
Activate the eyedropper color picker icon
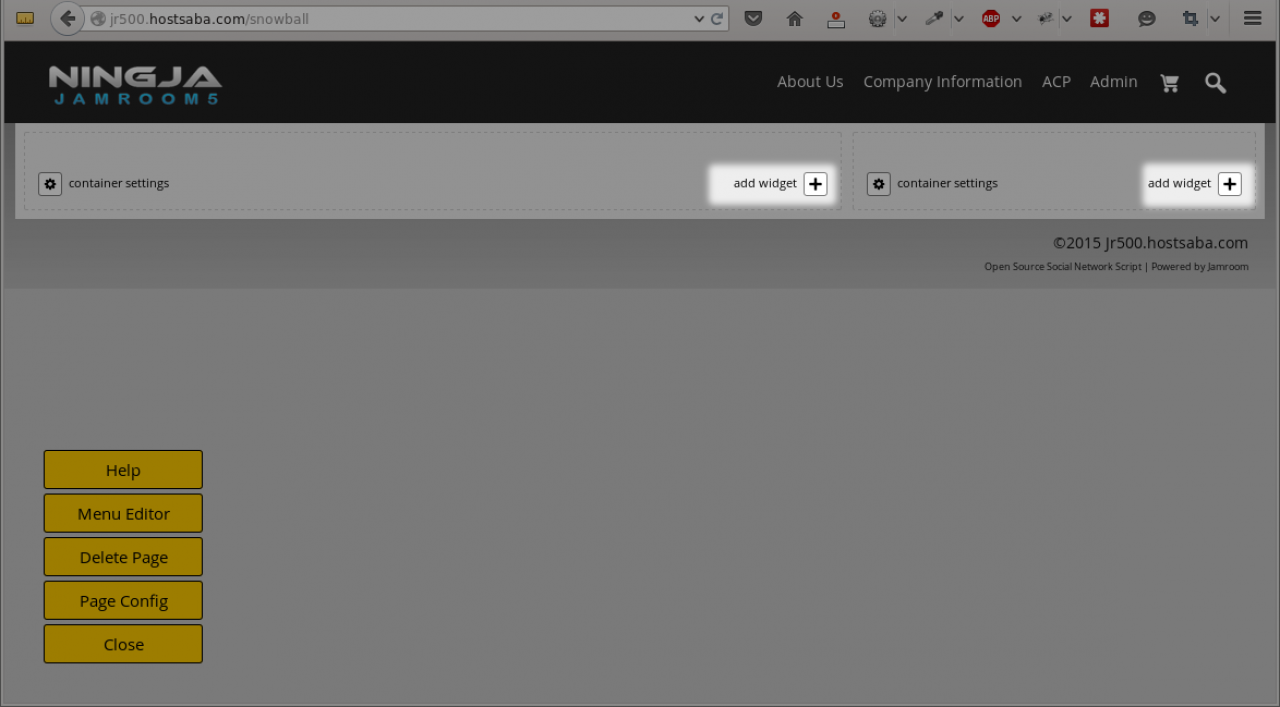tap(935, 18)
